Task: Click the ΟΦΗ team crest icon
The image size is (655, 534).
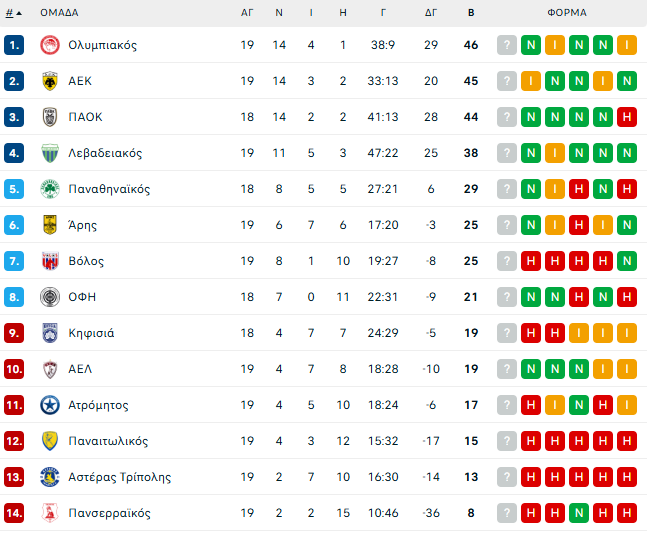Action: point(49,297)
